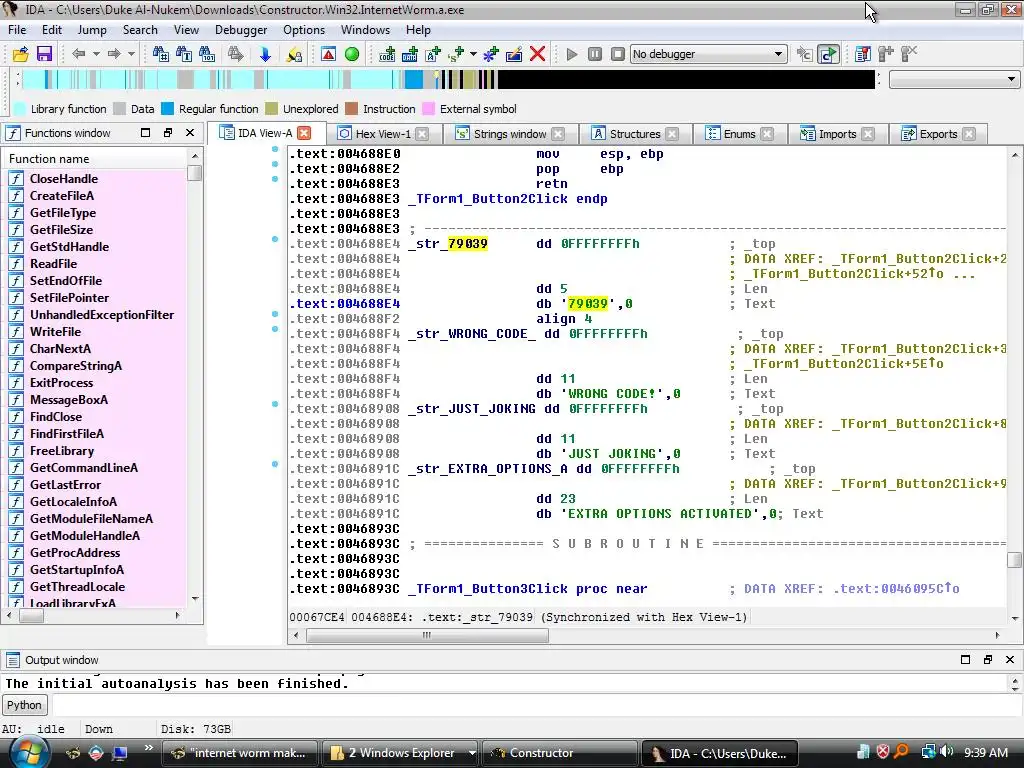Toggle the highlighted C run icon
The image size is (1024, 768).
point(828,54)
